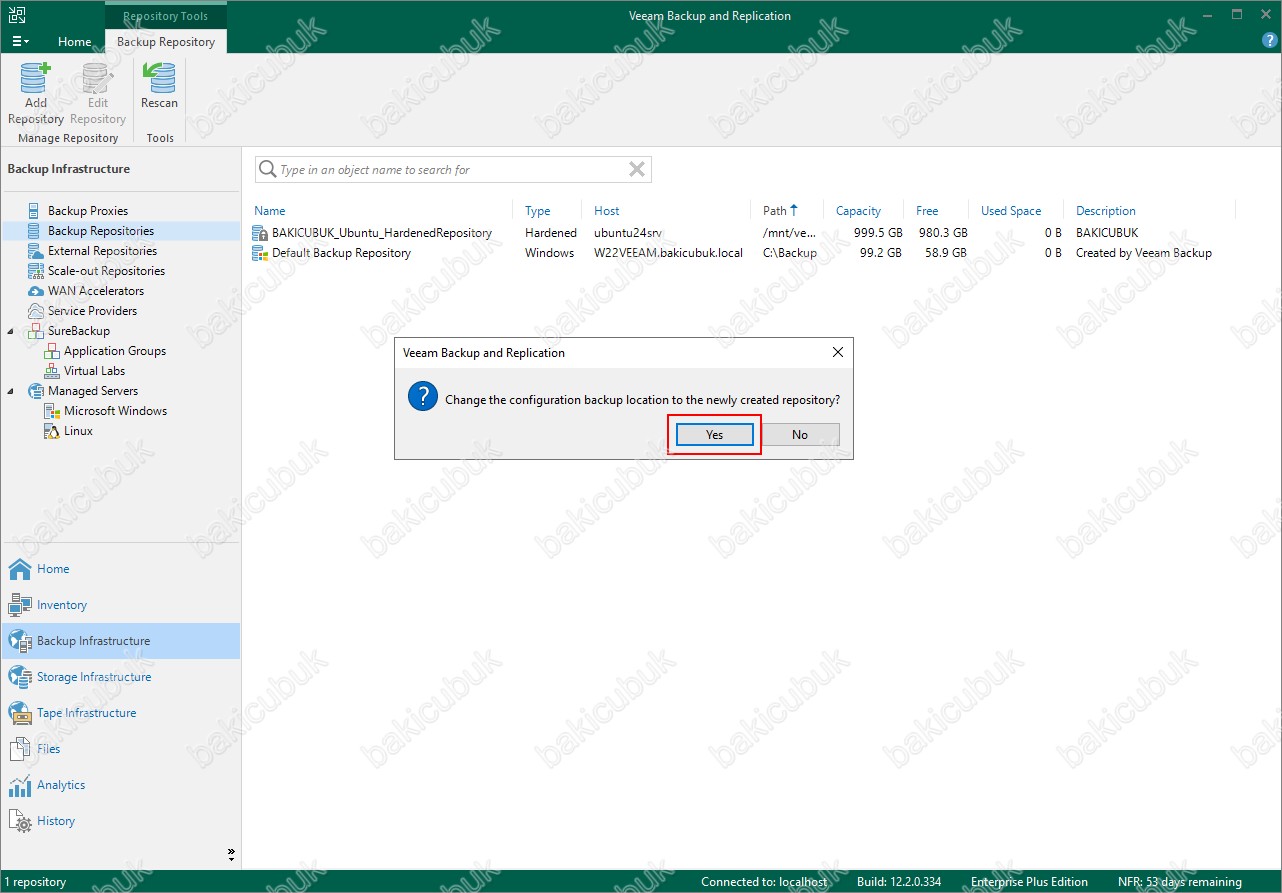
Task: Select Application Groups node
Action: [115, 351]
